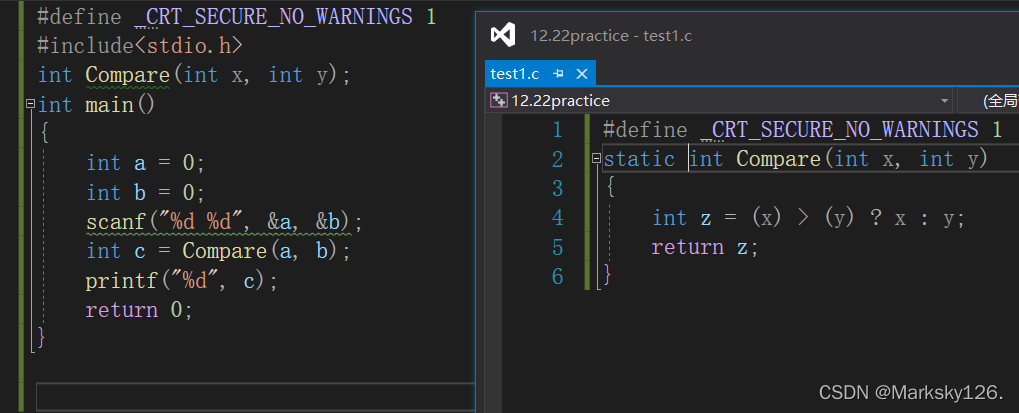
Task: Click 'int b = 0;' line
Action: 146,192
